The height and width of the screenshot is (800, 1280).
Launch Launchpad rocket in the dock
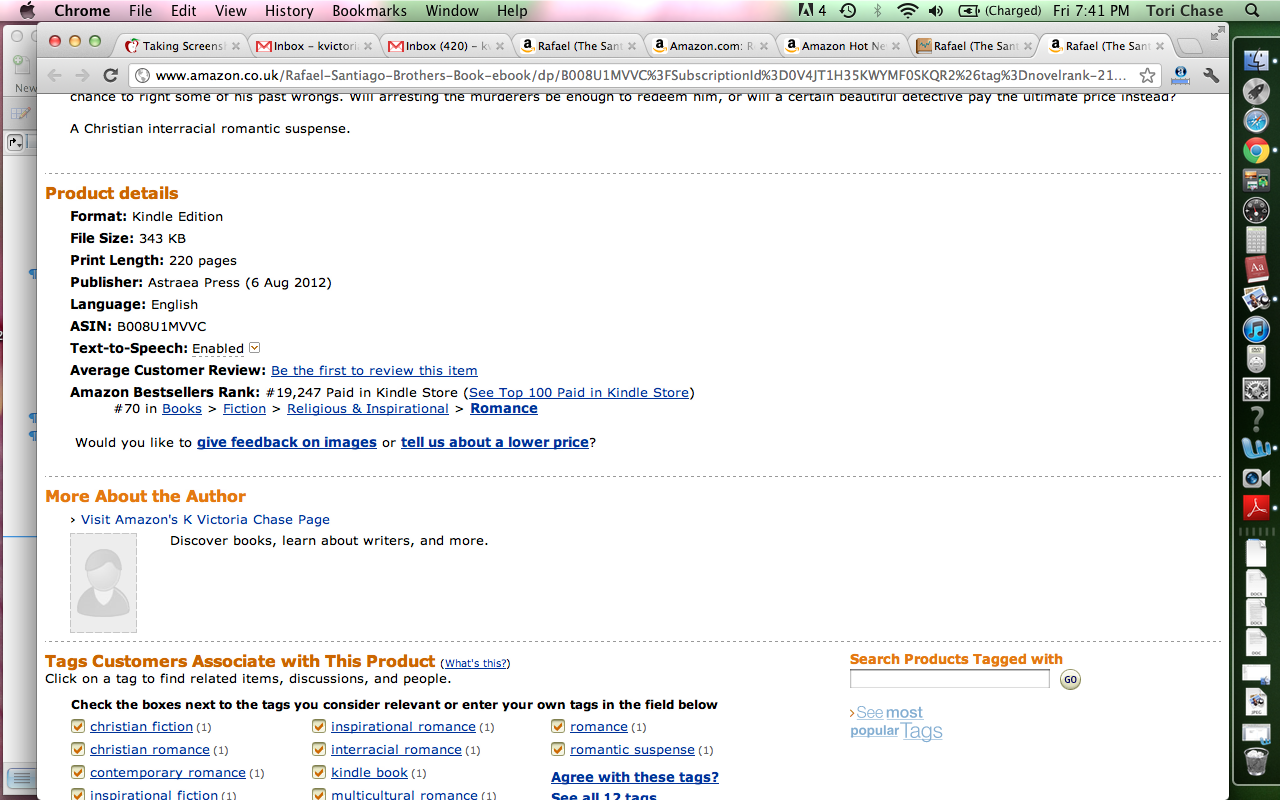tap(1256, 91)
